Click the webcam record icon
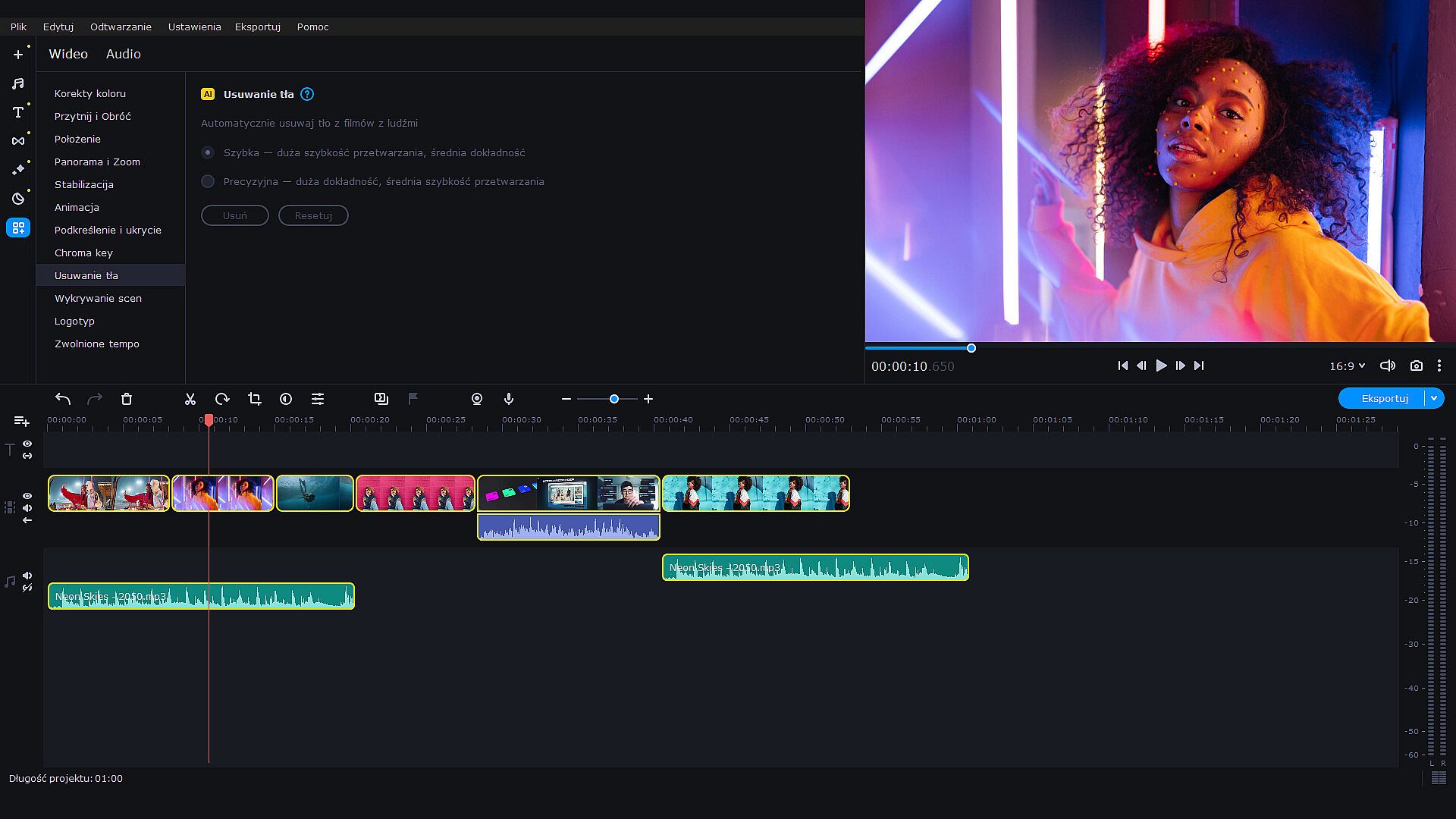This screenshot has height=819, width=1456. coord(477,399)
